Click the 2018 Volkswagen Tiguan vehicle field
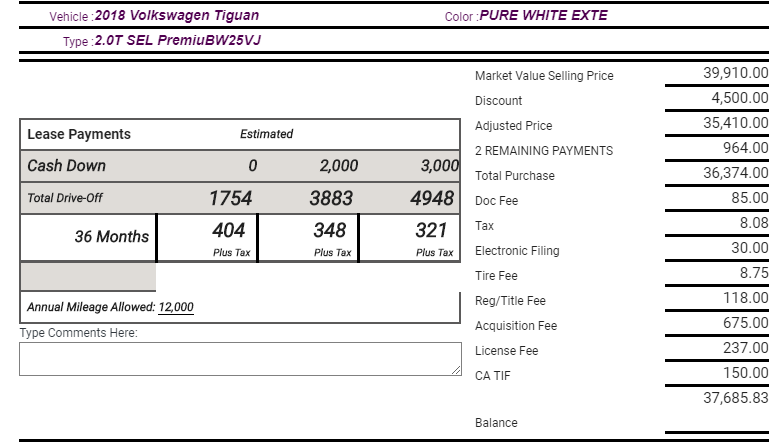Viewport: 780px width, 443px height. (176, 16)
